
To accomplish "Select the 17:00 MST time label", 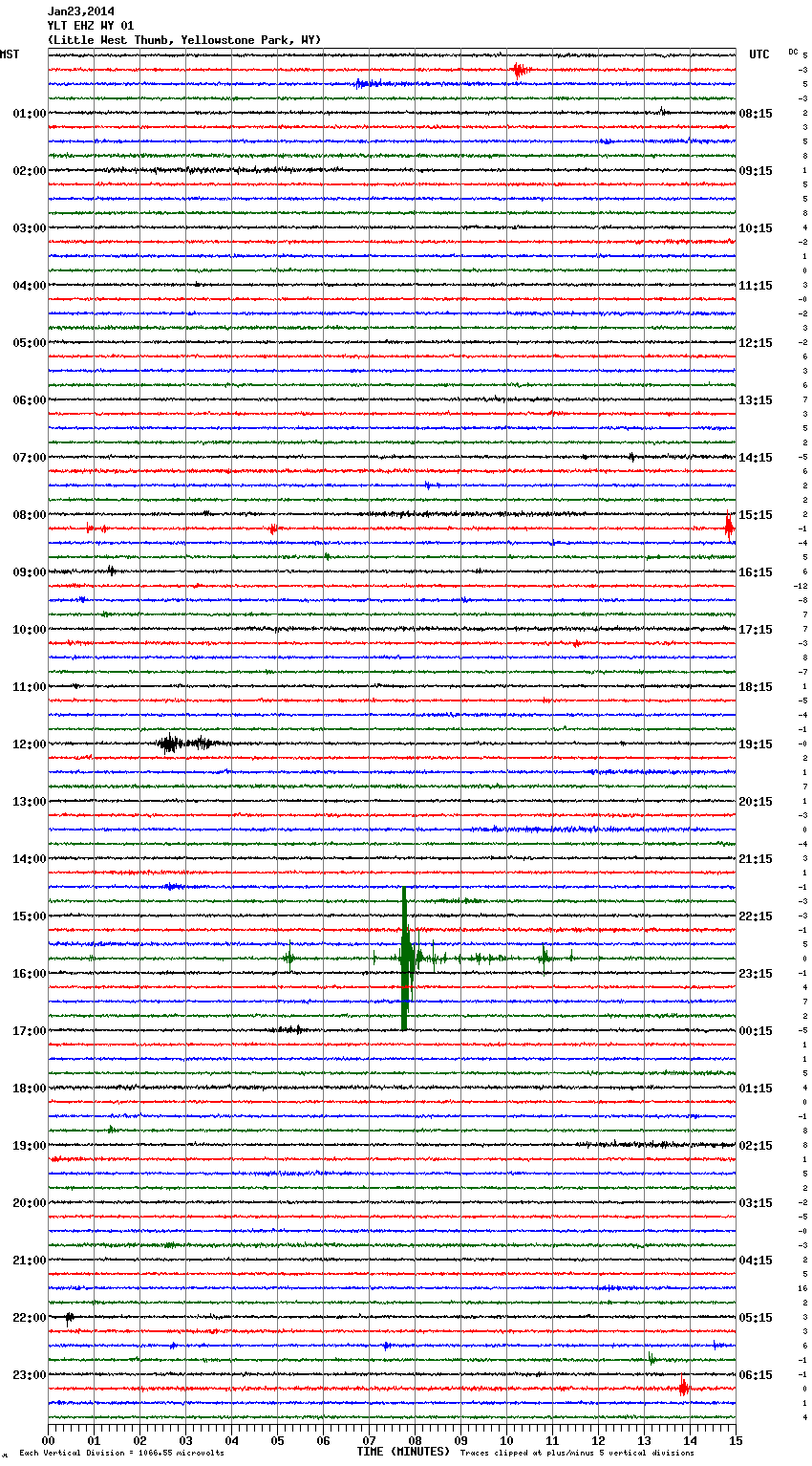I will (x=30, y=1031).
